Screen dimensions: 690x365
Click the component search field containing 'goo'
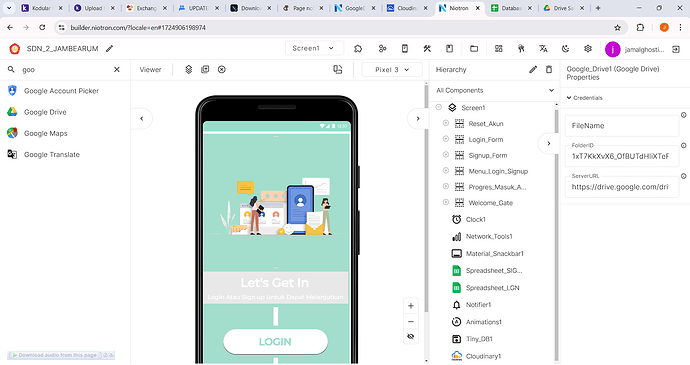pos(66,70)
